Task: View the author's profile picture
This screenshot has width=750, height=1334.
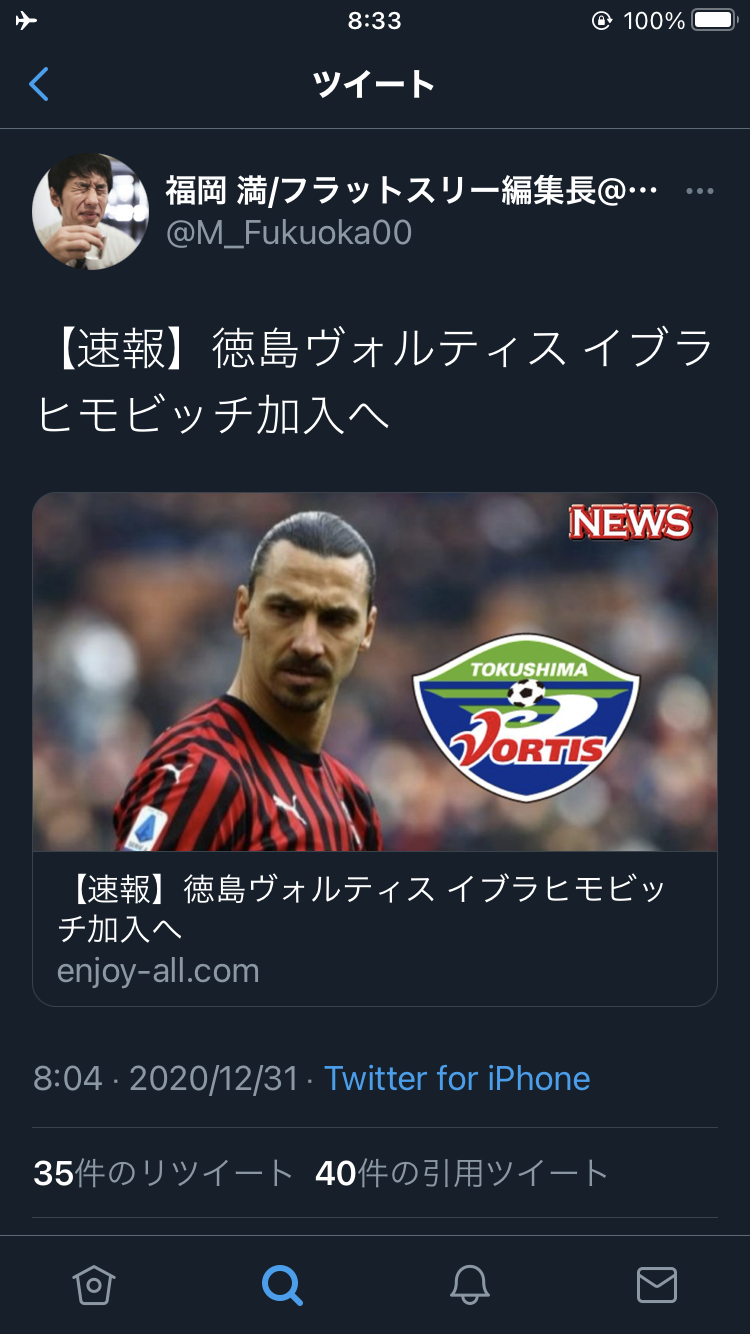Action: (x=91, y=211)
